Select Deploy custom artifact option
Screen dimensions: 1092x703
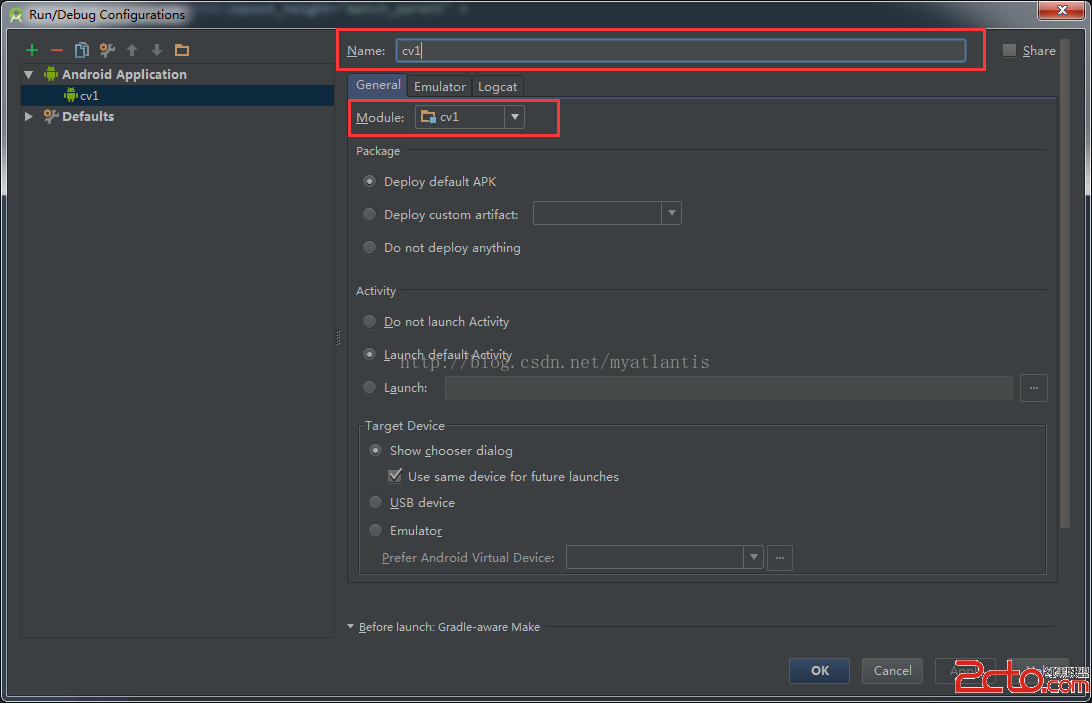point(370,215)
